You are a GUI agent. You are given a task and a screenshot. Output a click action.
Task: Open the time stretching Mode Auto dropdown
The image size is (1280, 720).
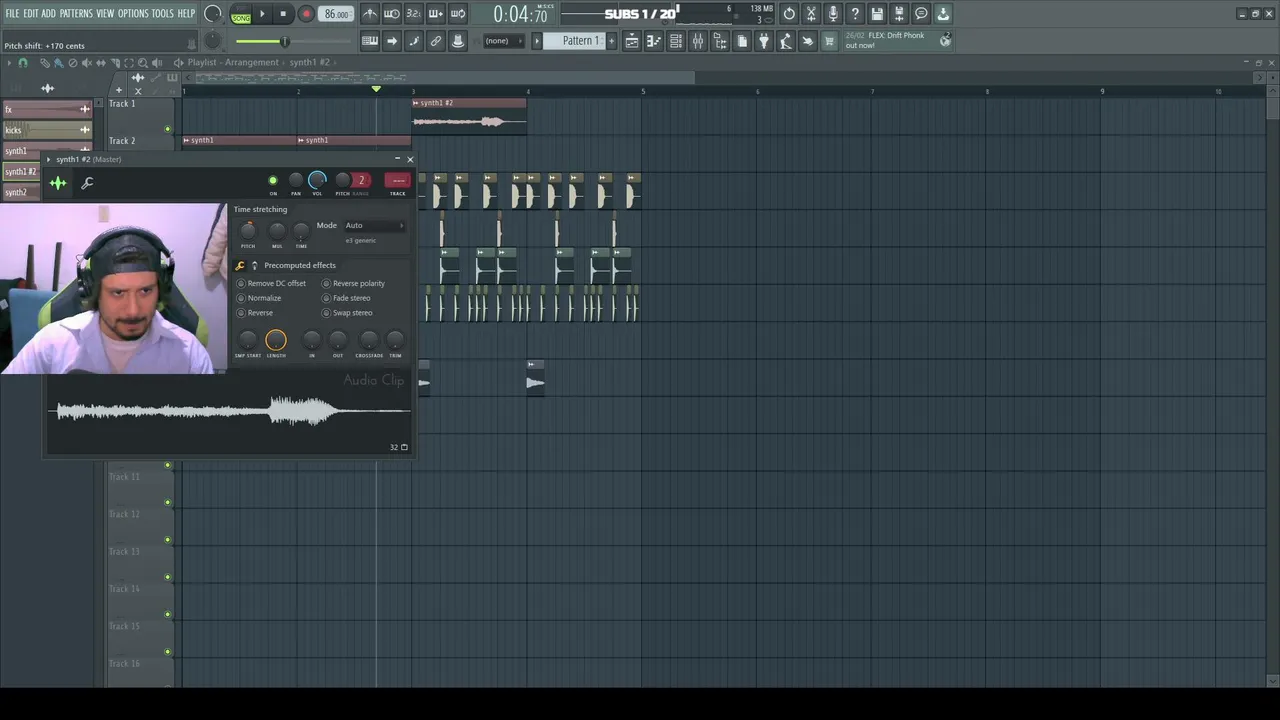(374, 225)
